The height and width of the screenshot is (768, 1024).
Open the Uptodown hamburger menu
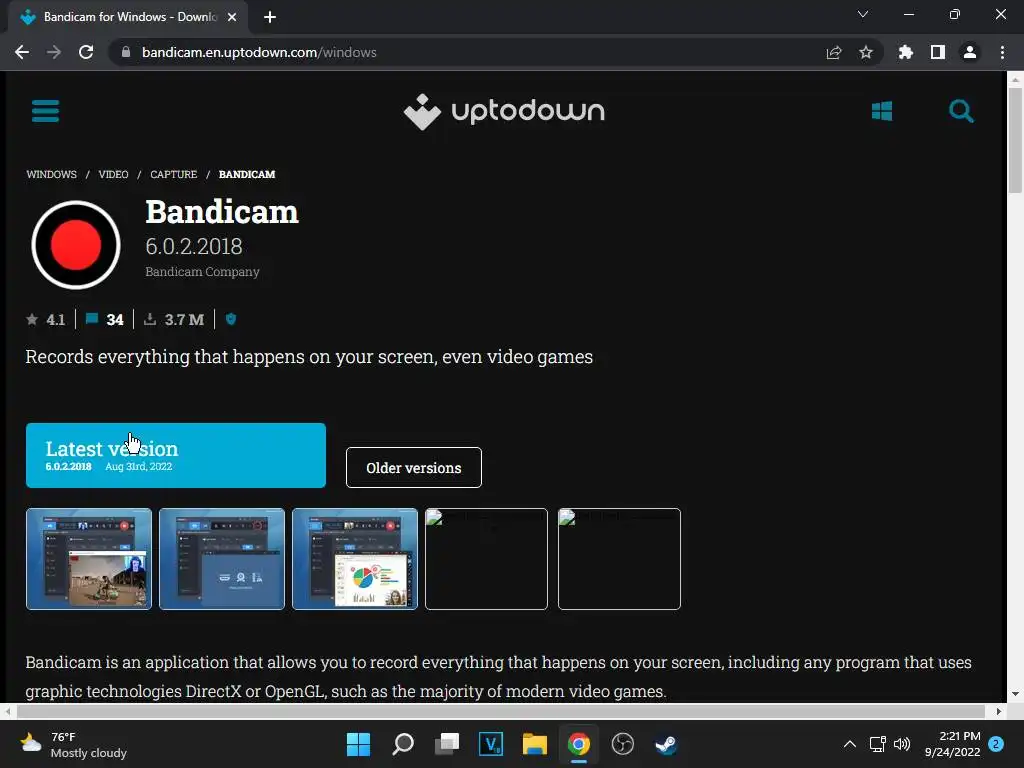pyautogui.click(x=45, y=111)
